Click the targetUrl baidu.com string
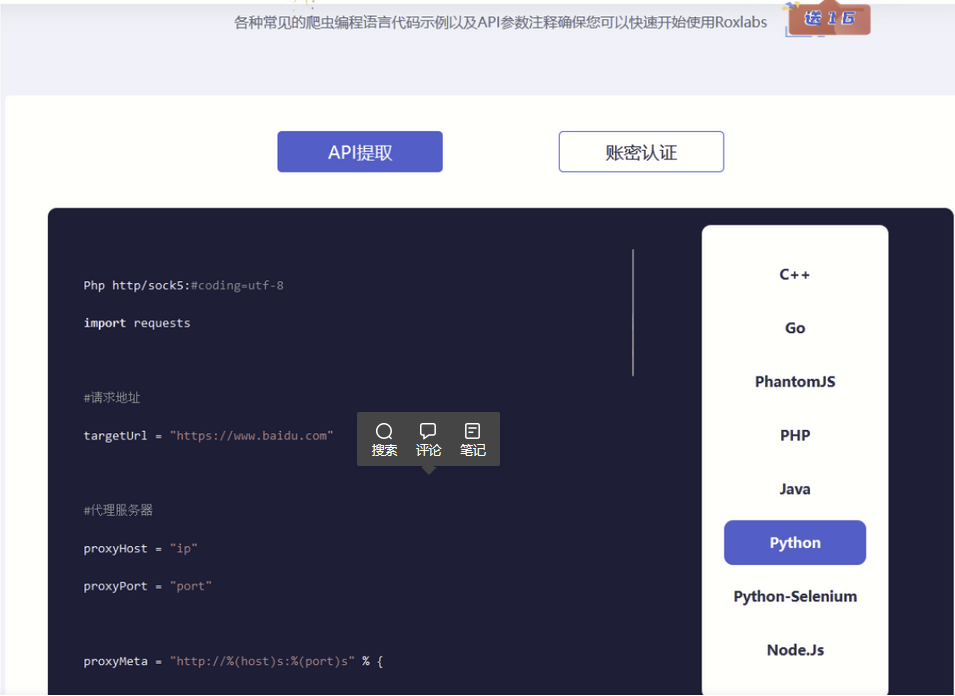 252,436
